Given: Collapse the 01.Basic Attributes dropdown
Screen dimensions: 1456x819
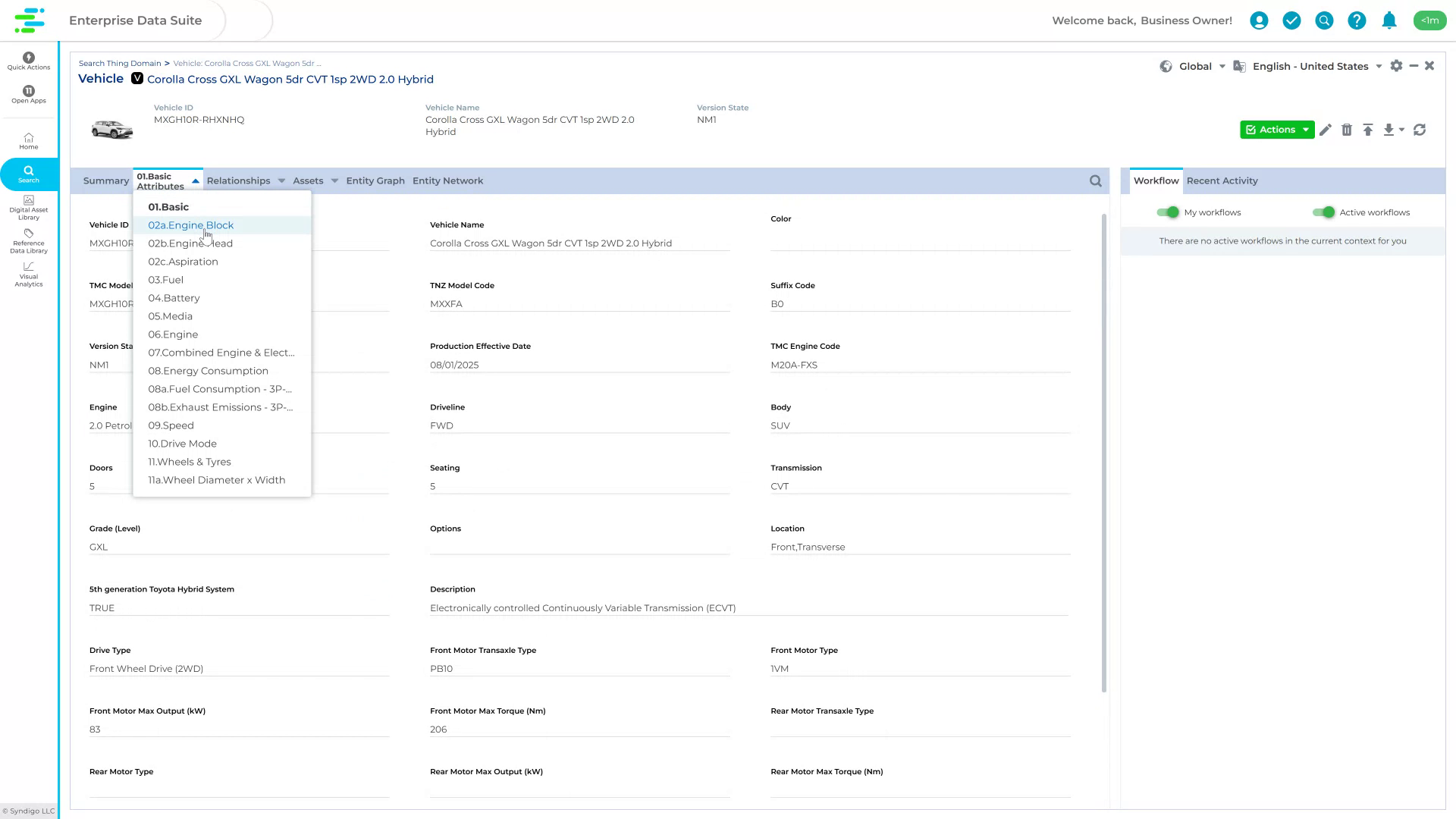Looking at the screenshot, I should 195,180.
